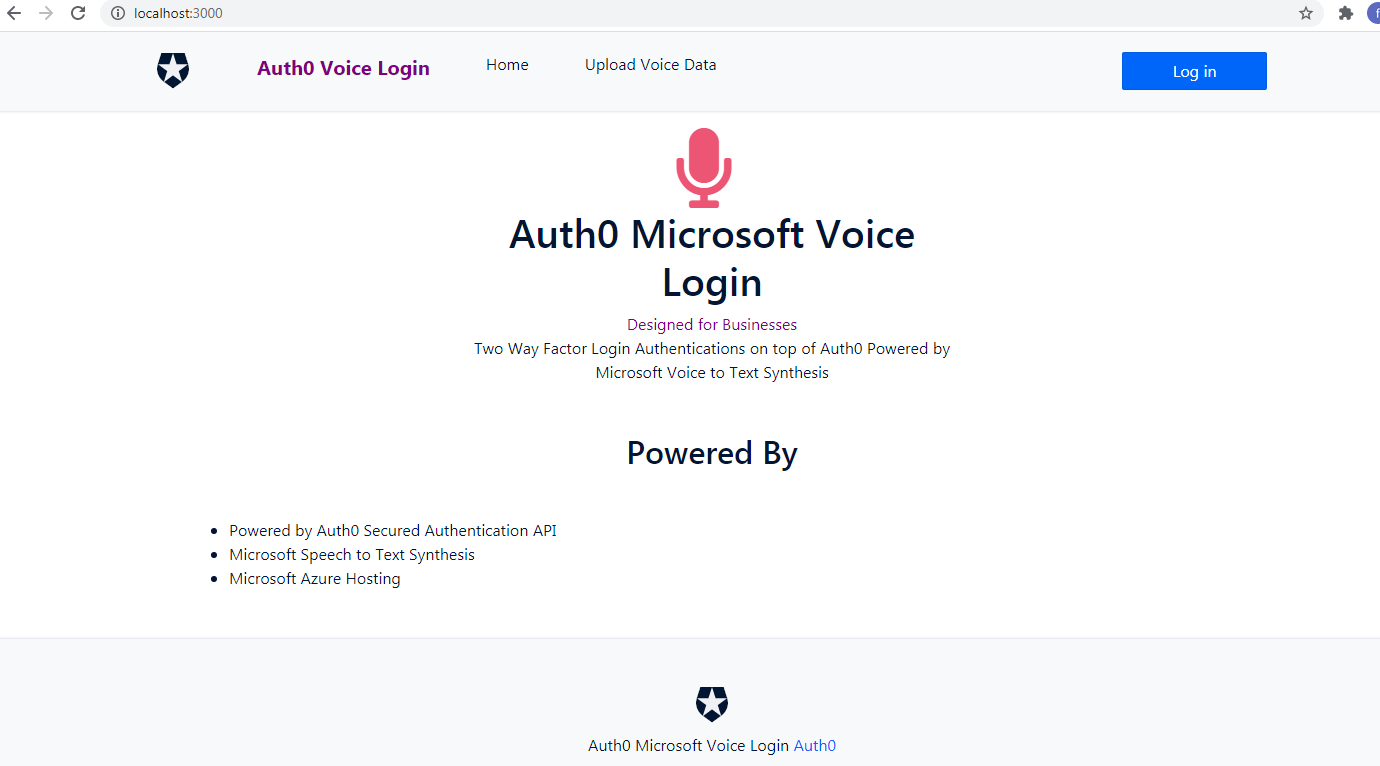
Task: Click the Designed for Businesses text
Action: 712,324
